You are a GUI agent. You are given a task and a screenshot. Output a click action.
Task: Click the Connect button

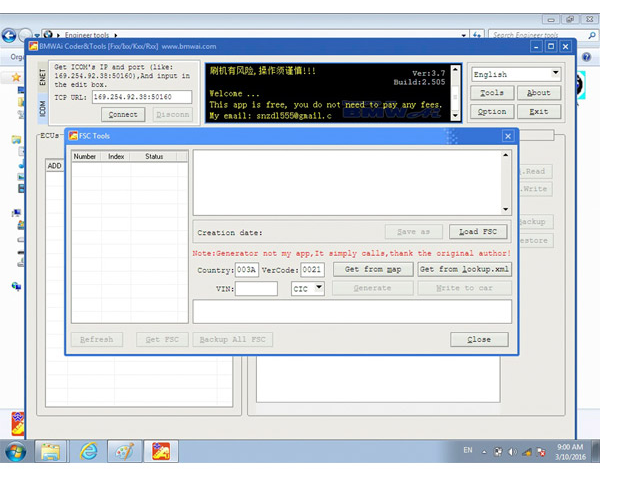123,115
